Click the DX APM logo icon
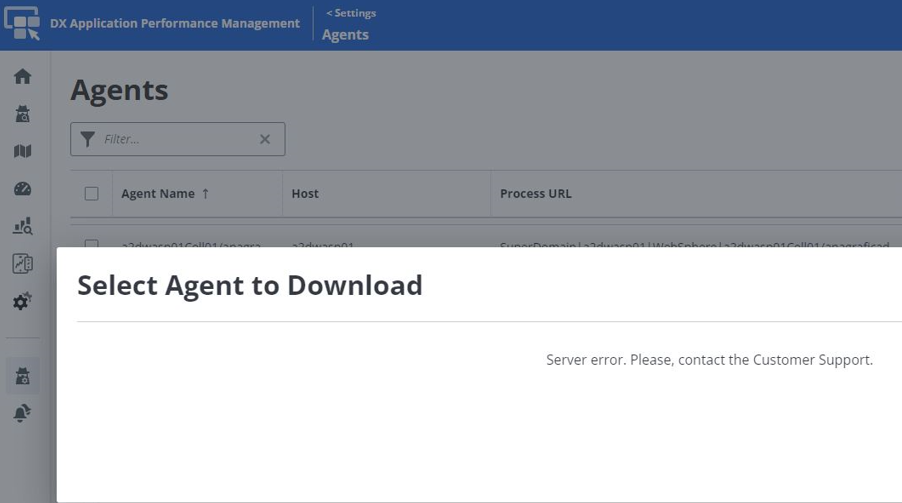Screen dimensions: 902x503 pyautogui.click(x=22, y=24)
